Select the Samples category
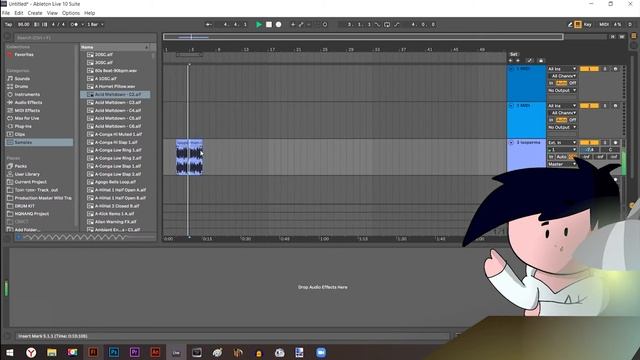 (x=39, y=142)
